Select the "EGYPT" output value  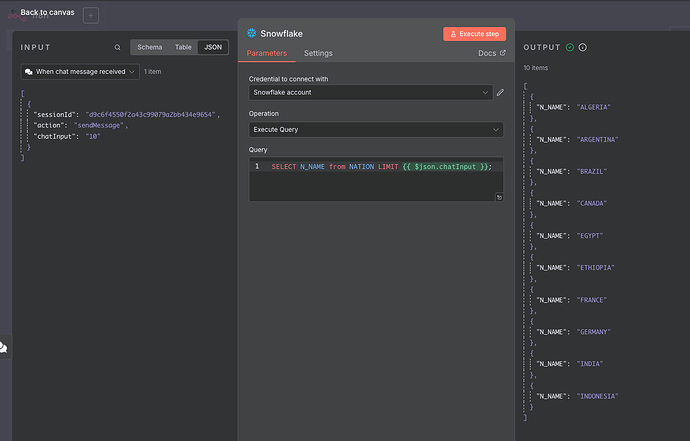(590, 236)
